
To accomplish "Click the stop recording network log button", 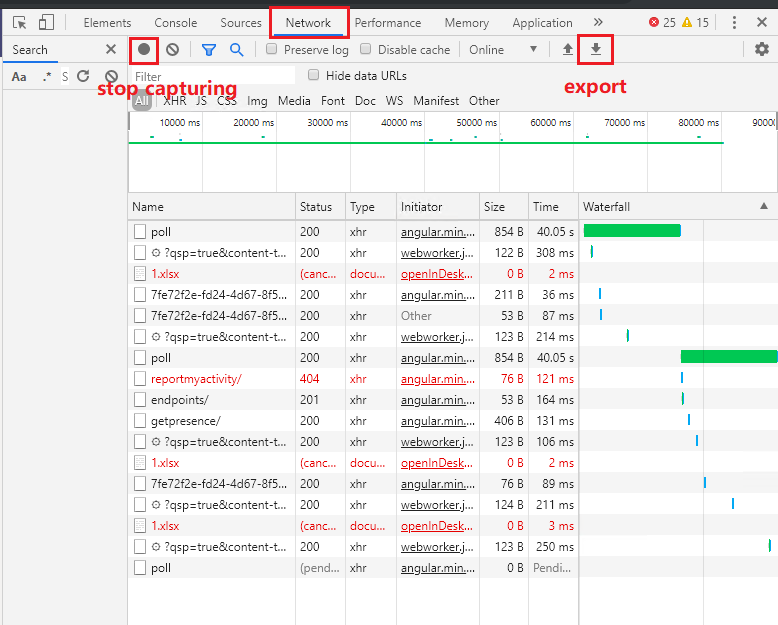I will (144, 49).
